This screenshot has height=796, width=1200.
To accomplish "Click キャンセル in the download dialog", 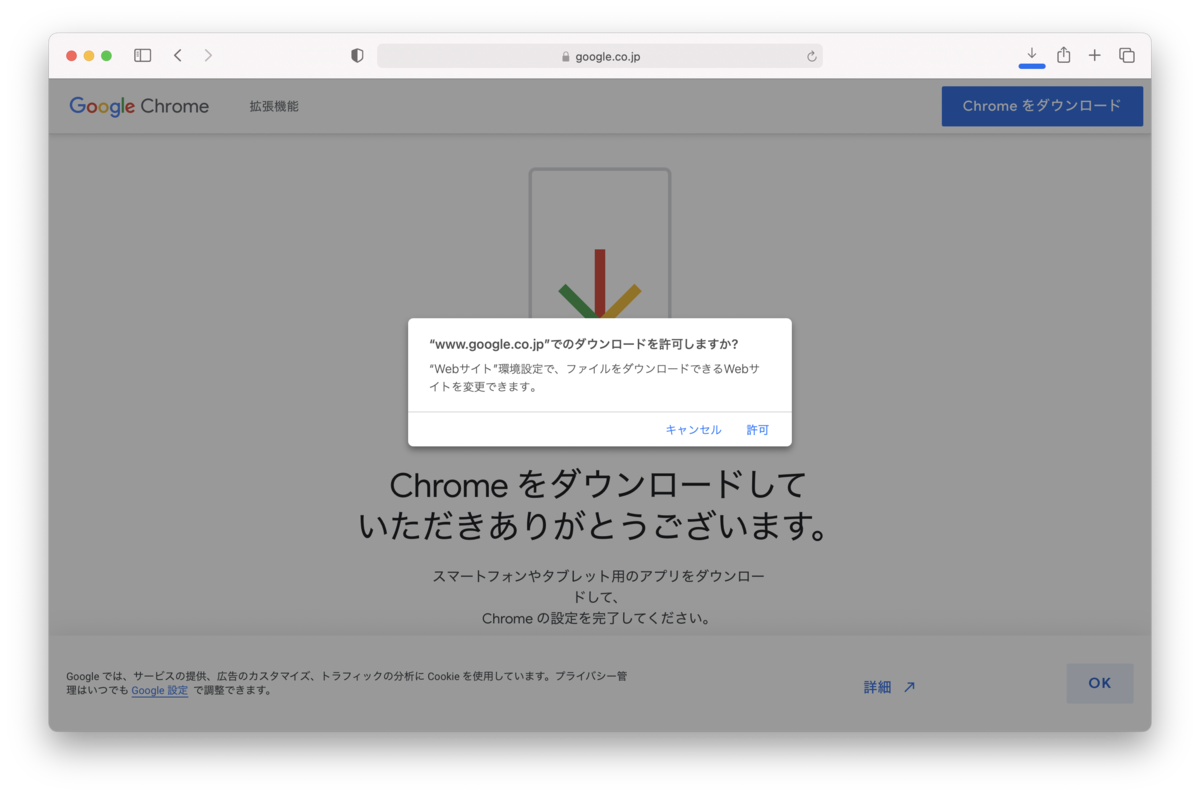I will click(693, 430).
